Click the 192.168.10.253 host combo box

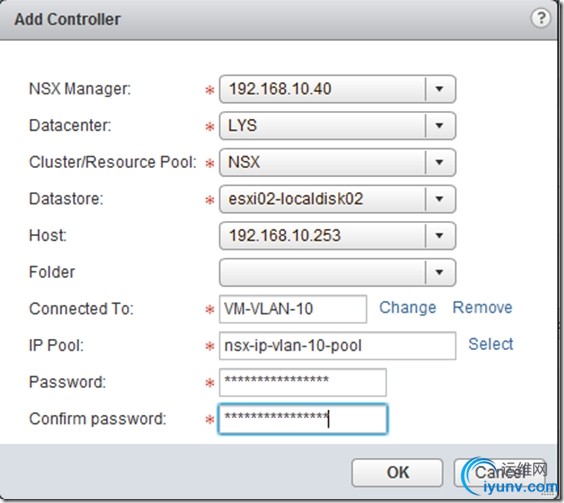click(337, 236)
